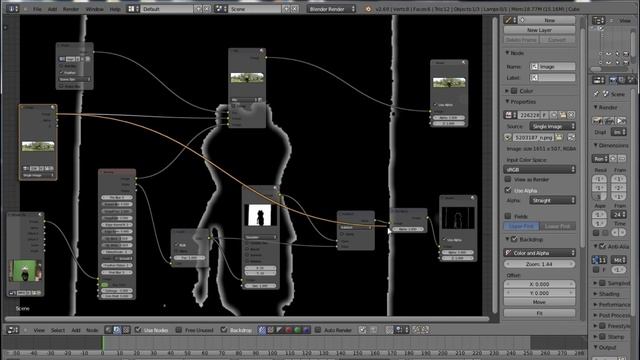640x360 pixels.
Task: Click the Play rendered animation icon
Action: coord(621,121)
